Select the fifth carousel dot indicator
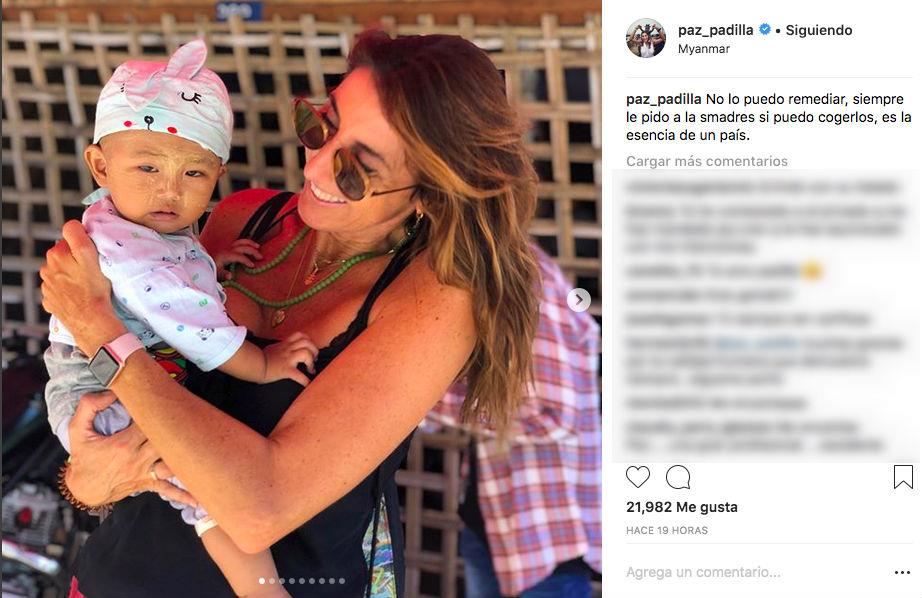 click(x=302, y=581)
